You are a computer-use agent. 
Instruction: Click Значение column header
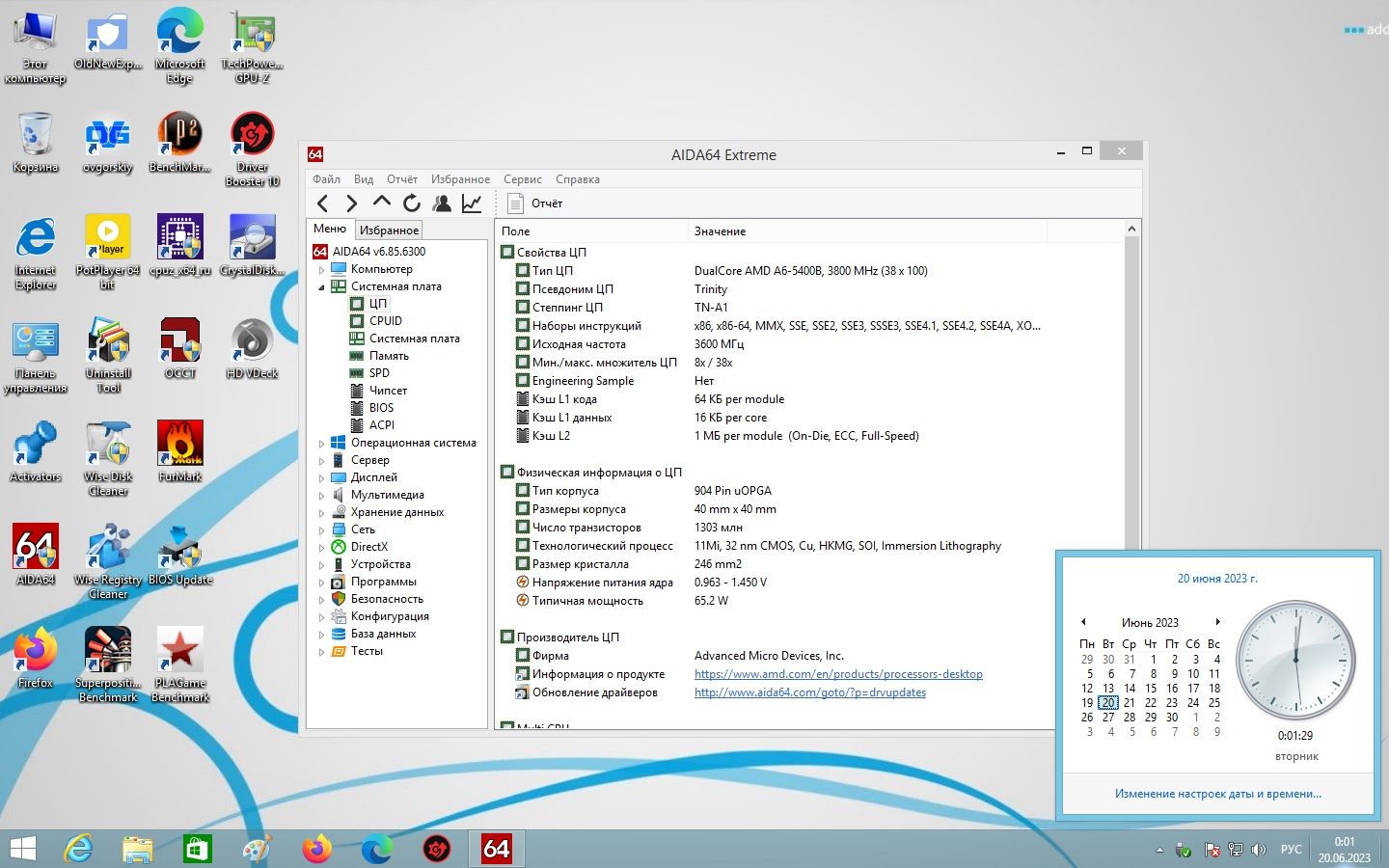click(868, 231)
